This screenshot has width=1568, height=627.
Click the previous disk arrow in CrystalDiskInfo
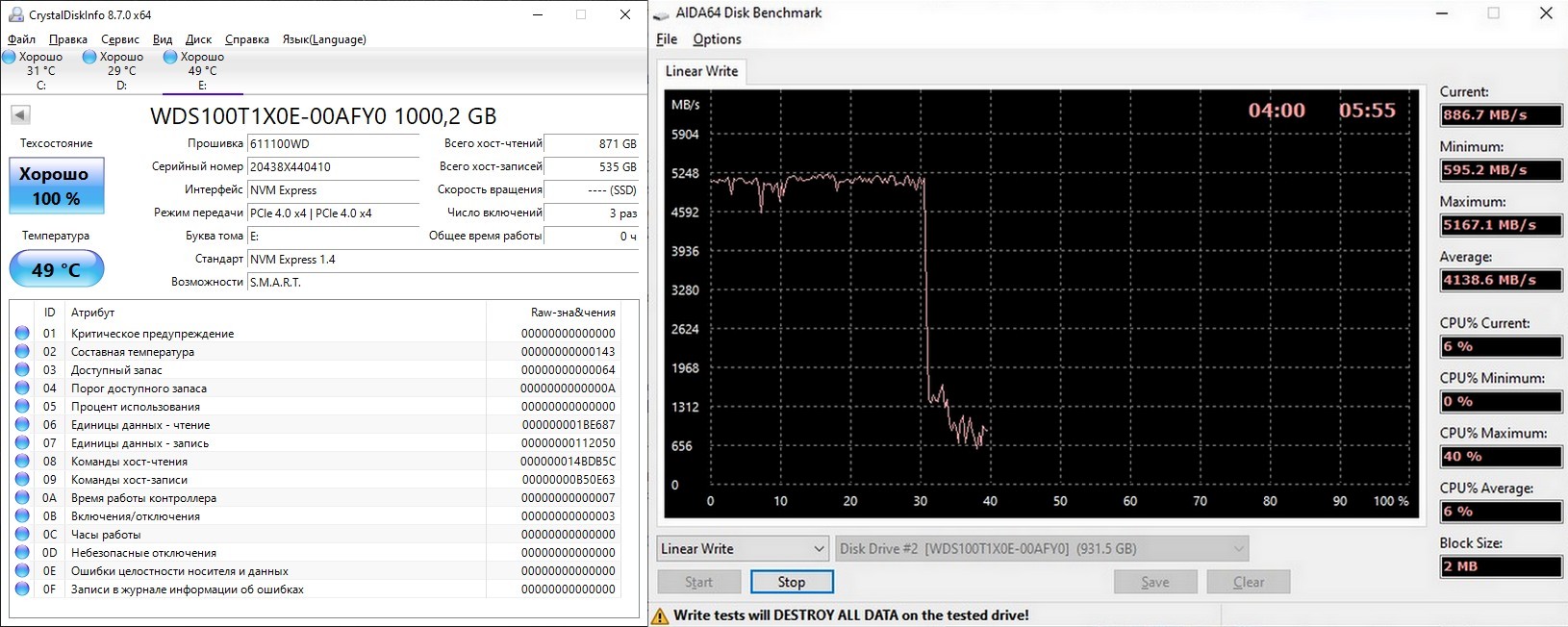(20, 115)
